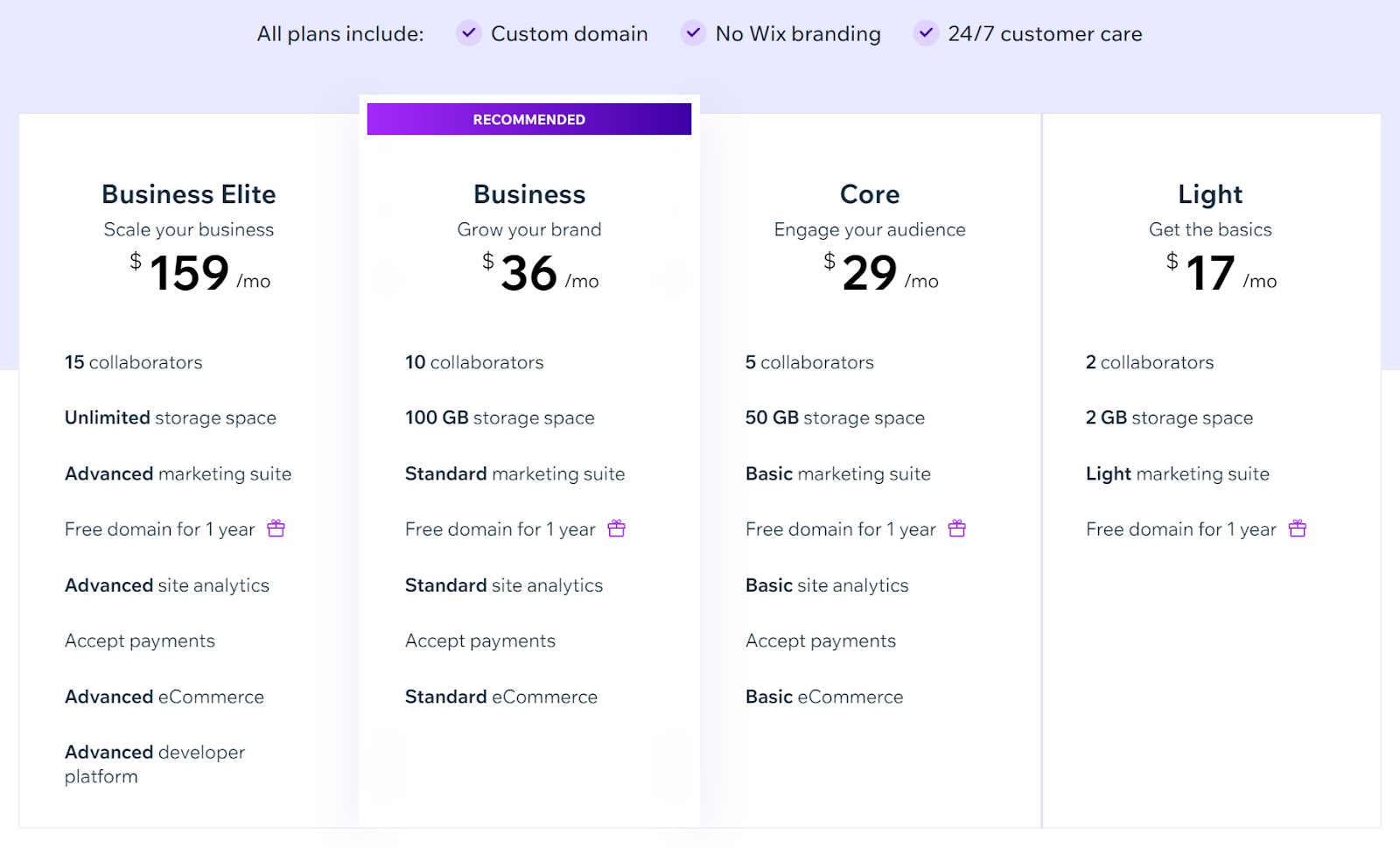Screen dimensions: 1400x848
Task: Click Standard eCommerce in Business plan
Action: coord(501,697)
